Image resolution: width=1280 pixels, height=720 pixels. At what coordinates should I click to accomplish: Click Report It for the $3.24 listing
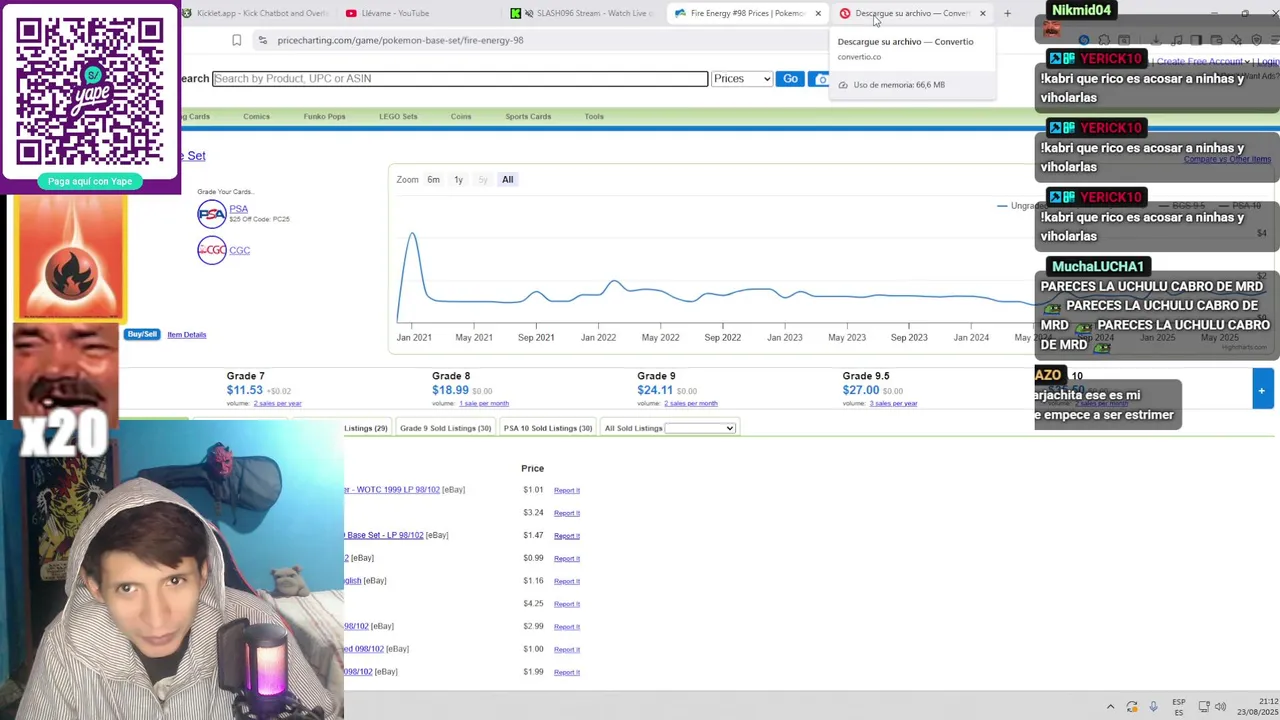coord(567,513)
